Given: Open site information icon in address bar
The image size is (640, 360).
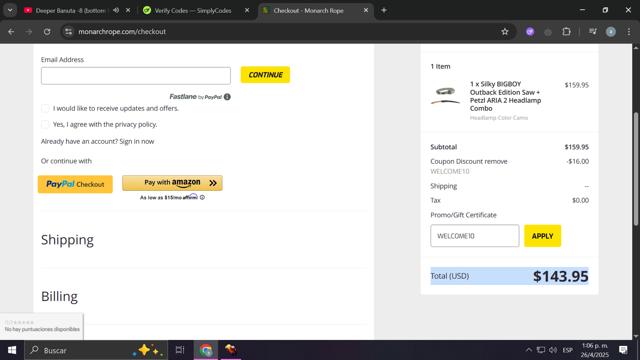Looking at the screenshot, I should 69,31.
